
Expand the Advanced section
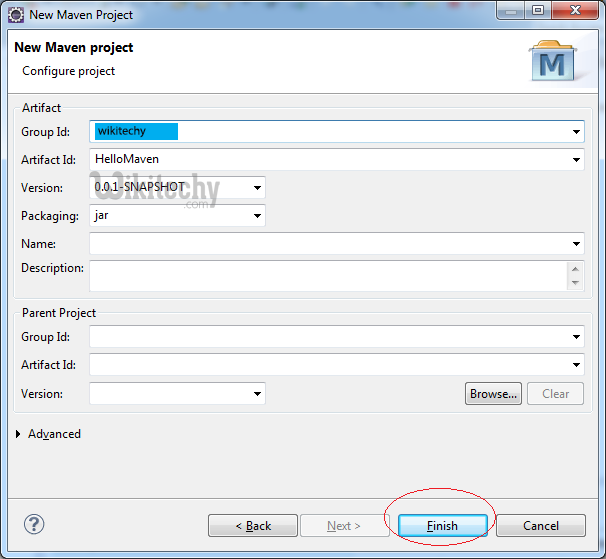22,434
